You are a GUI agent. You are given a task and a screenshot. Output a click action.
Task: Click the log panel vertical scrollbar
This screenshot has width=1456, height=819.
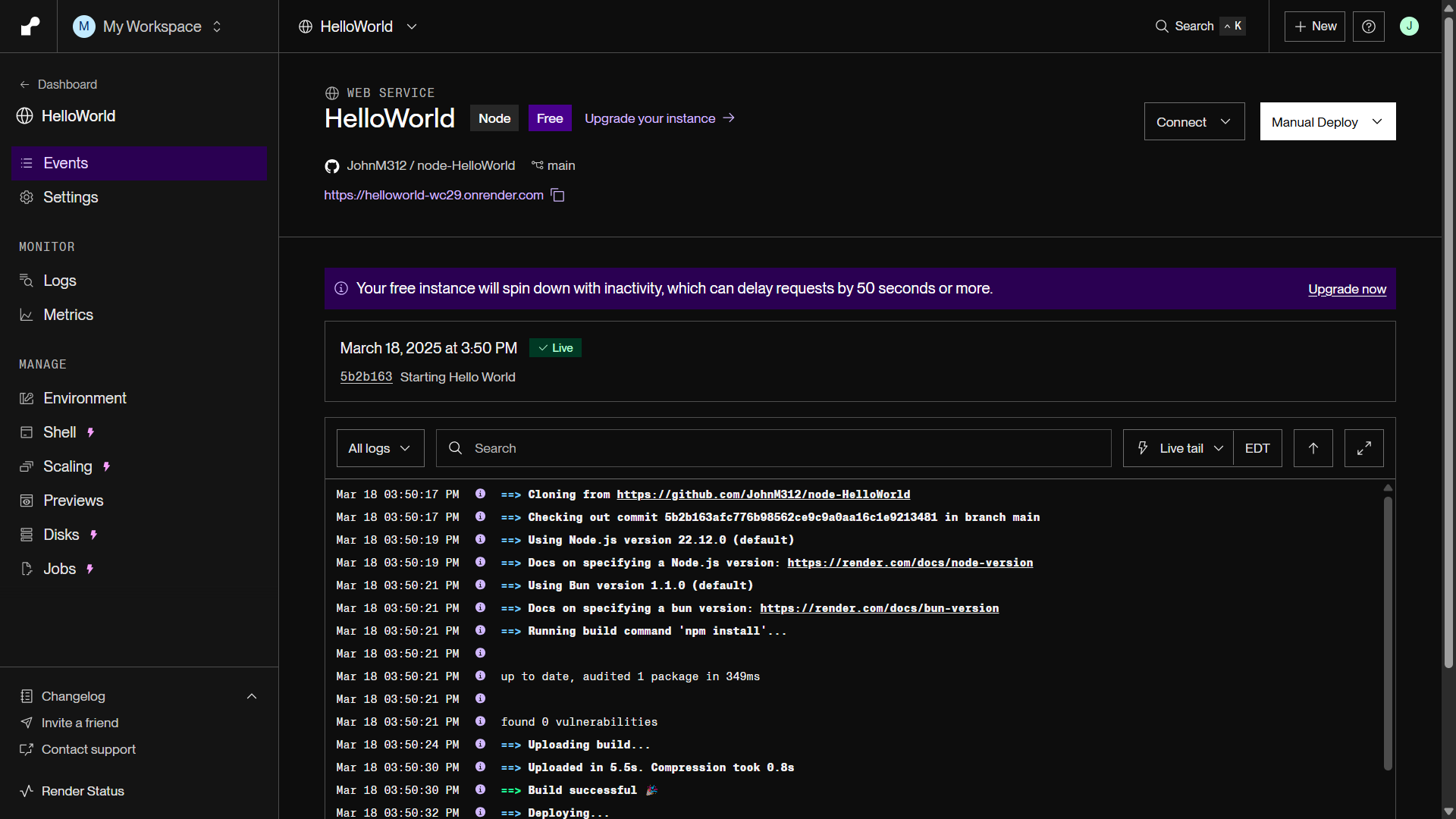[x=1388, y=633]
